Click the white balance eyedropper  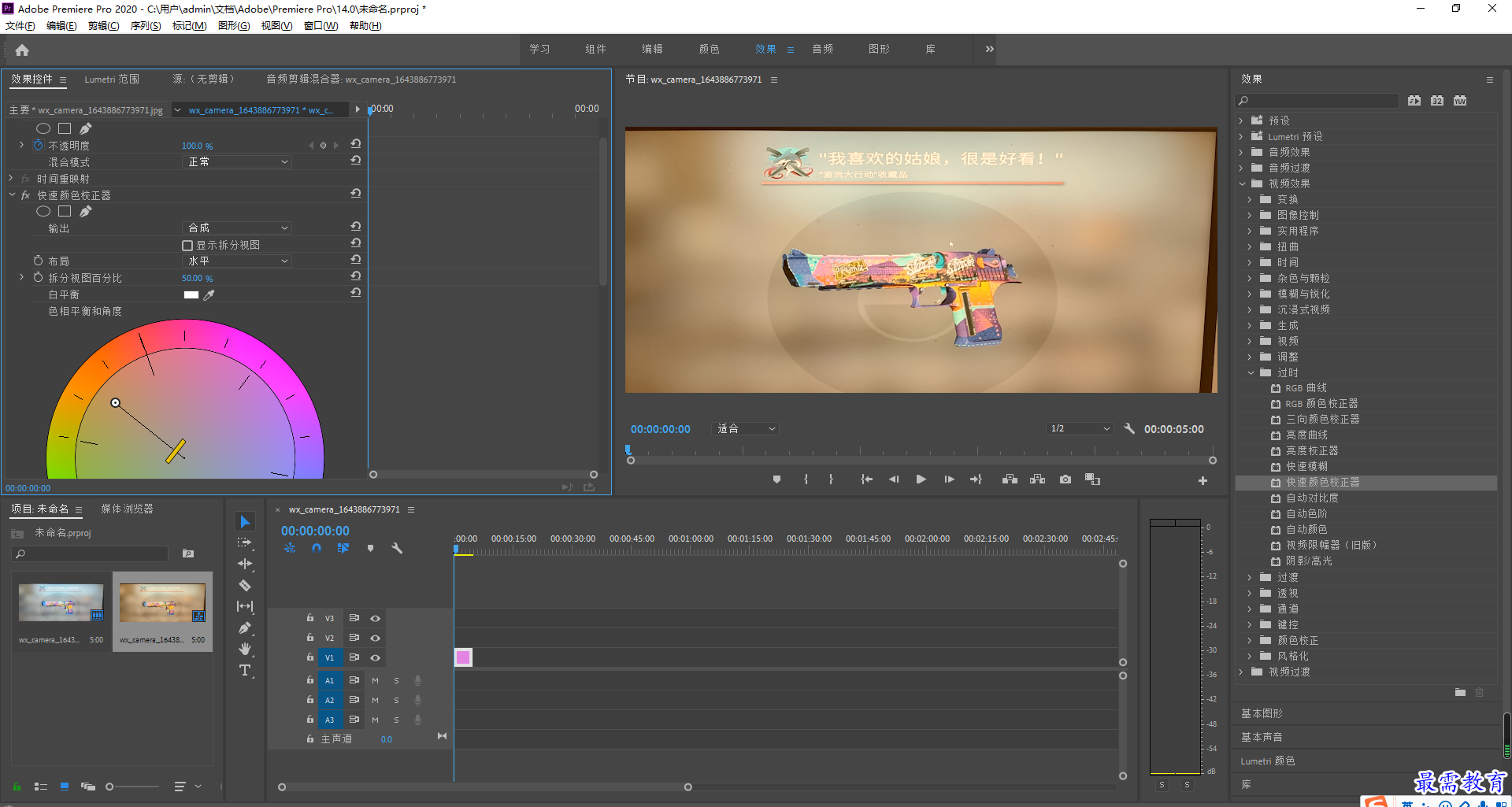(209, 294)
